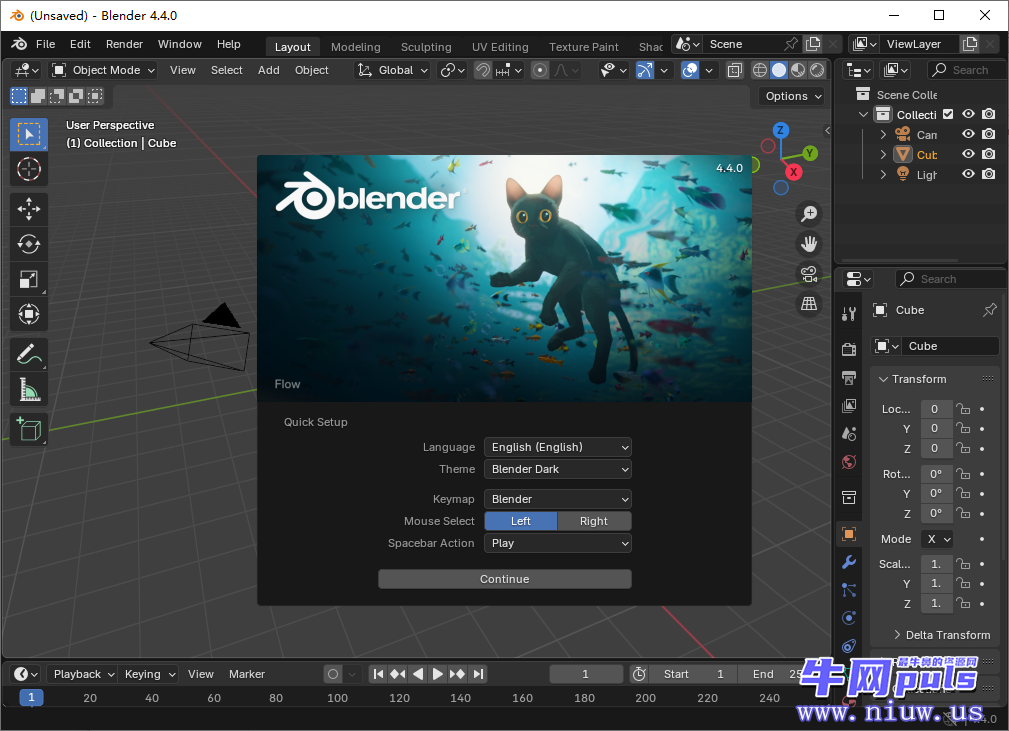Open the Theme dropdown
This screenshot has height=731, width=1009.
(x=558, y=469)
